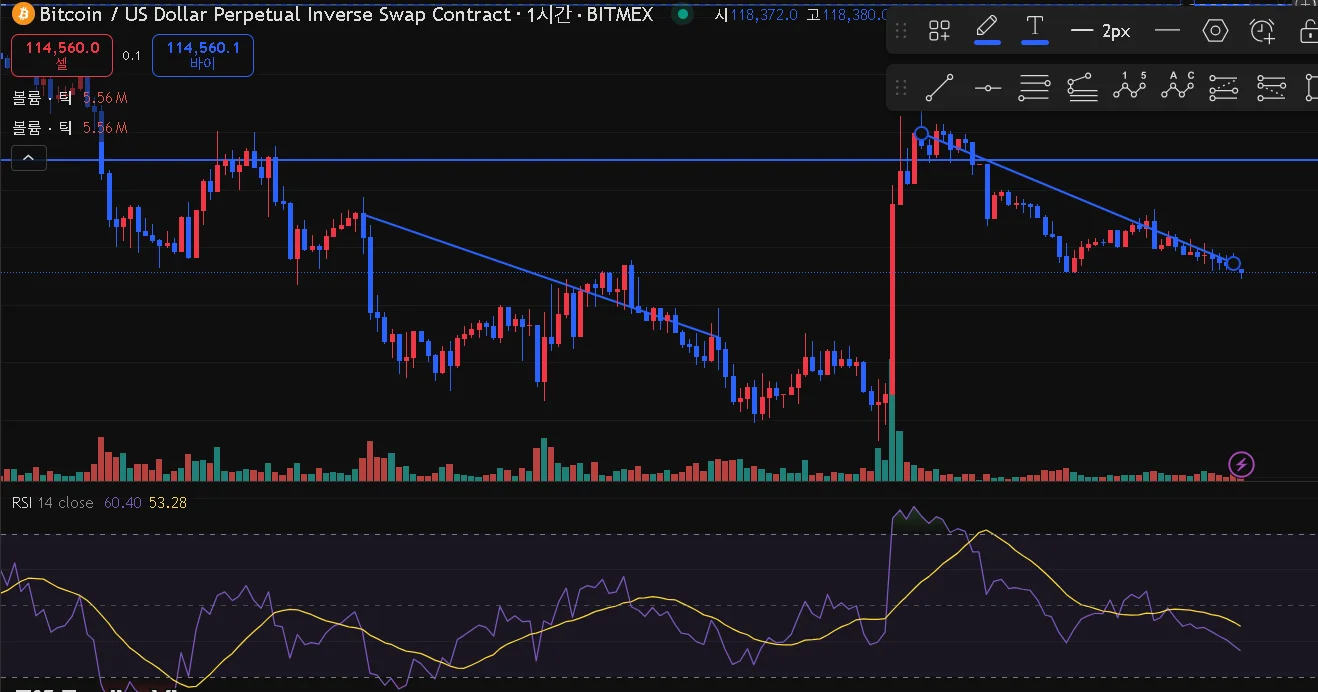The width and height of the screenshot is (1318, 692).
Task: Select the long position tool
Action: pos(1224,88)
